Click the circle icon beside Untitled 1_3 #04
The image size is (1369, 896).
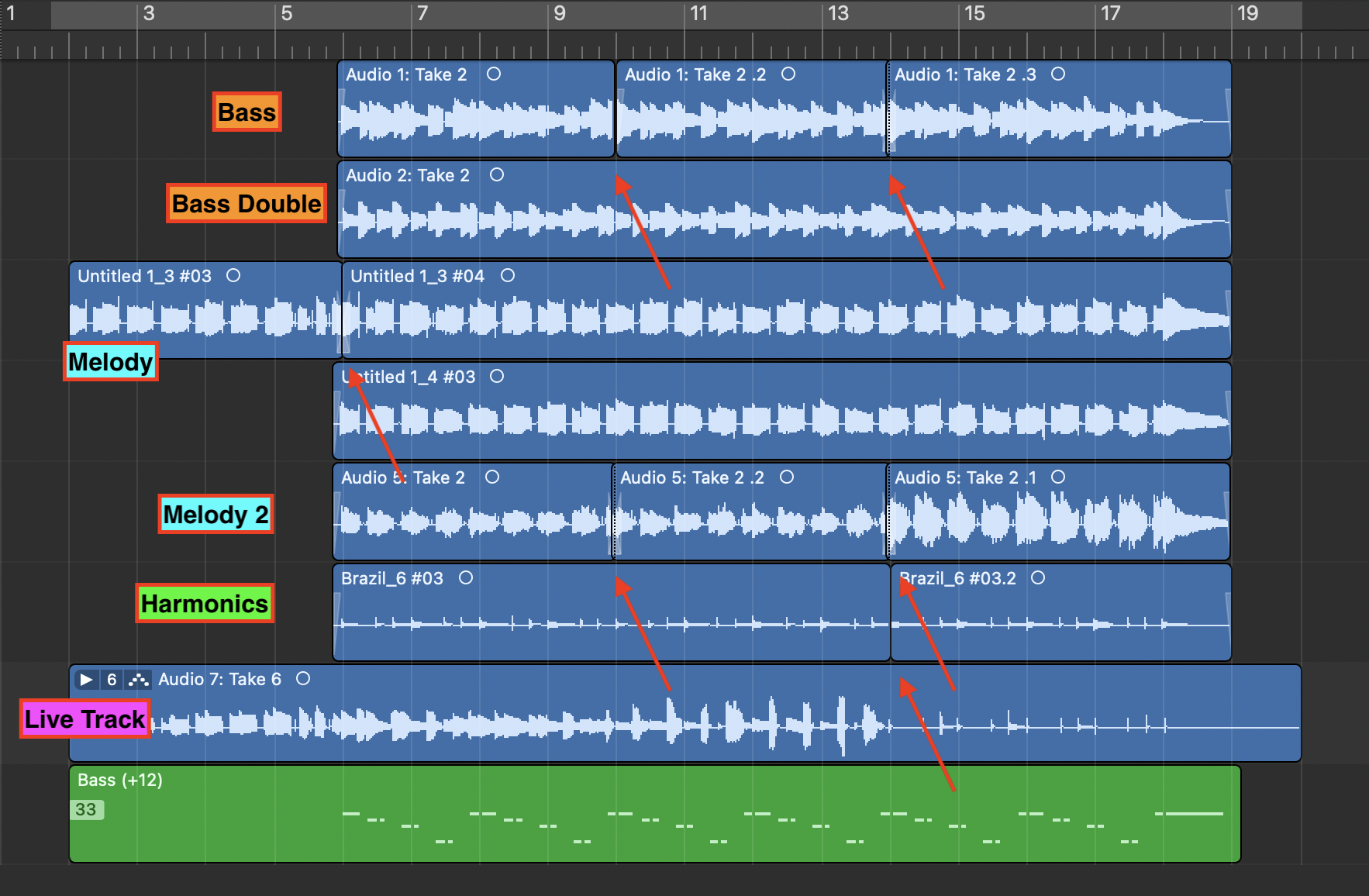[x=508, y=276]
